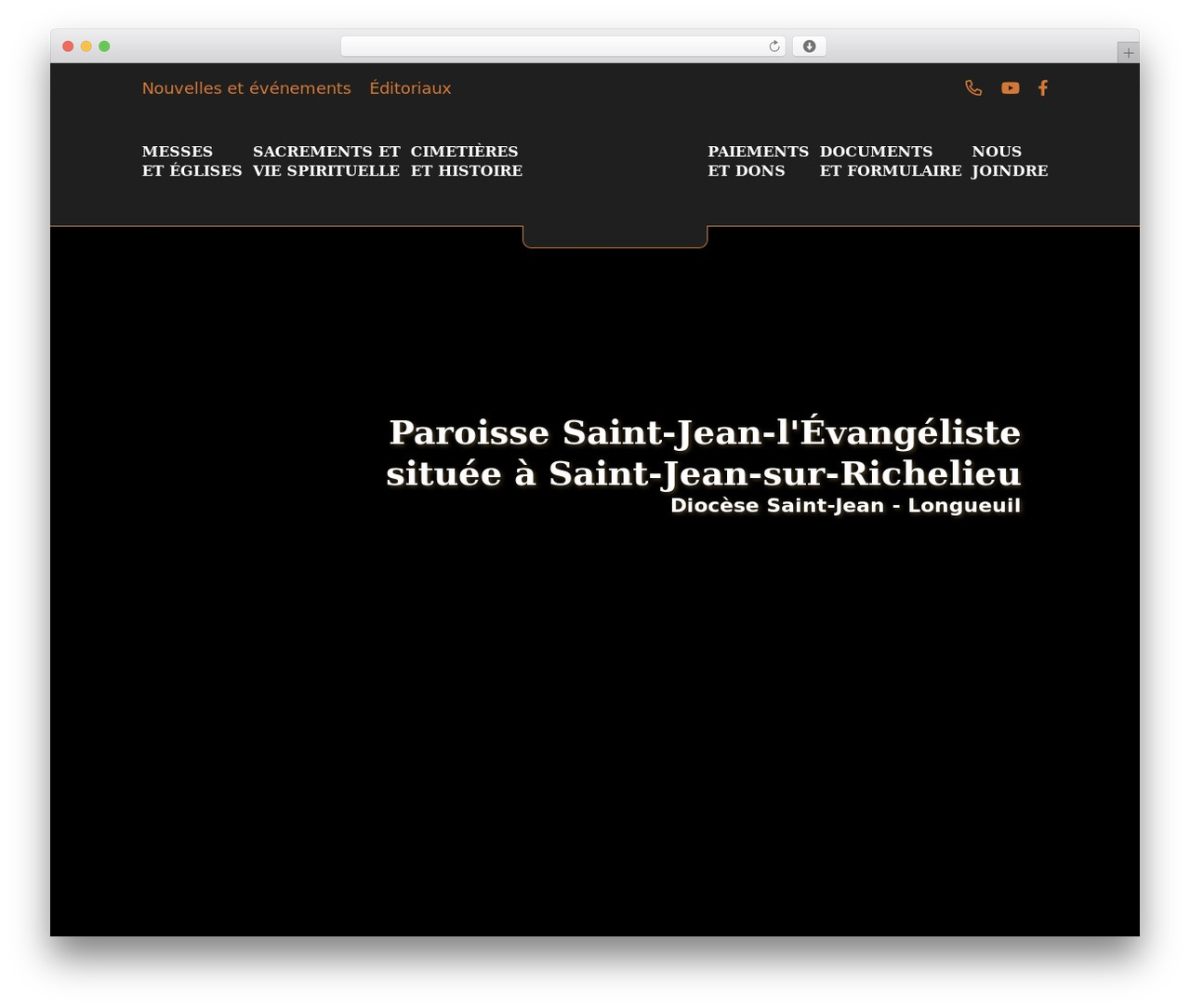Close the window with red button
This screenshot has height=1008, width=1190.
pos(68,46)
